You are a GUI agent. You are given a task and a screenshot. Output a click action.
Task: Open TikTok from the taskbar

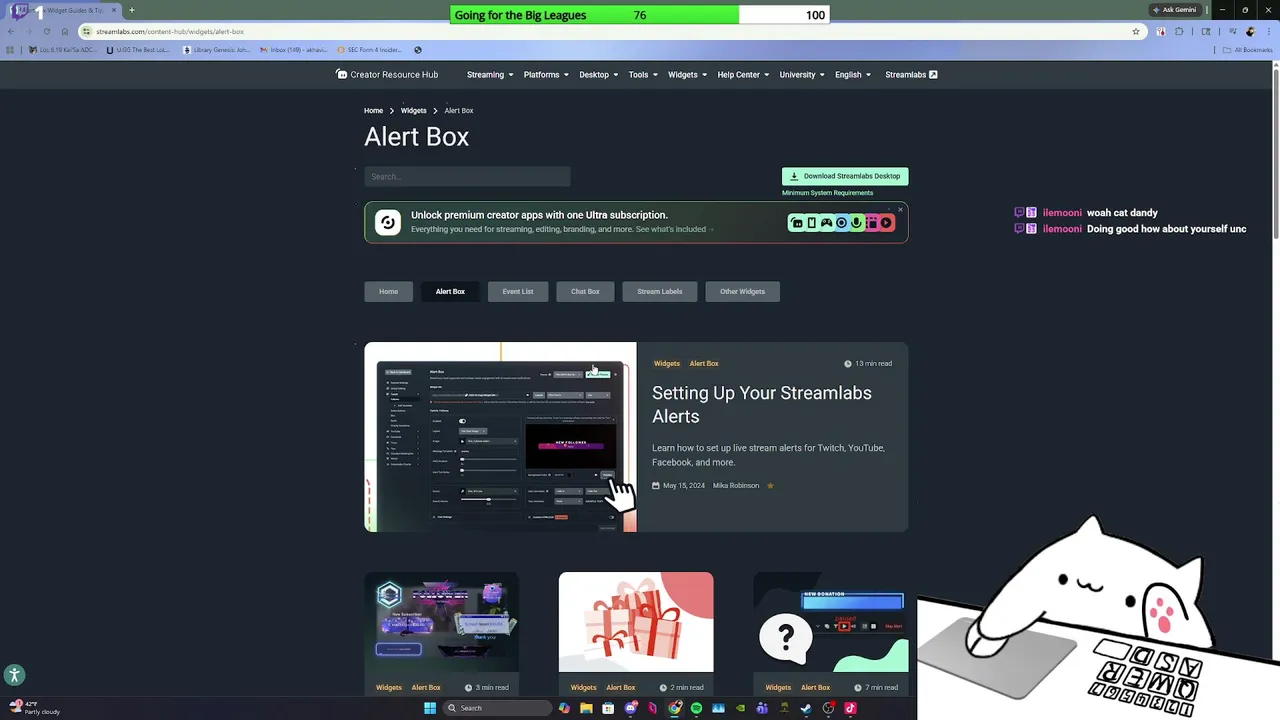850,708
